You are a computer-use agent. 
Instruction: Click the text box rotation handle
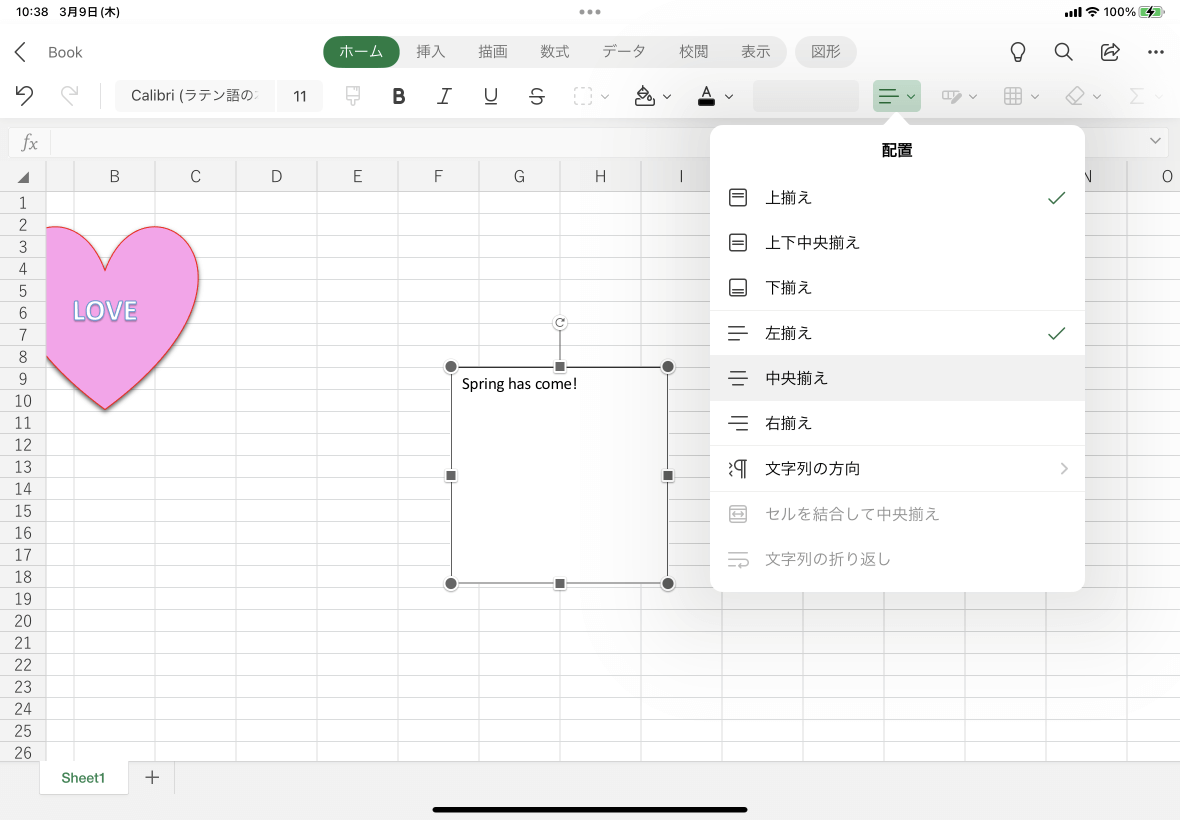560,323
